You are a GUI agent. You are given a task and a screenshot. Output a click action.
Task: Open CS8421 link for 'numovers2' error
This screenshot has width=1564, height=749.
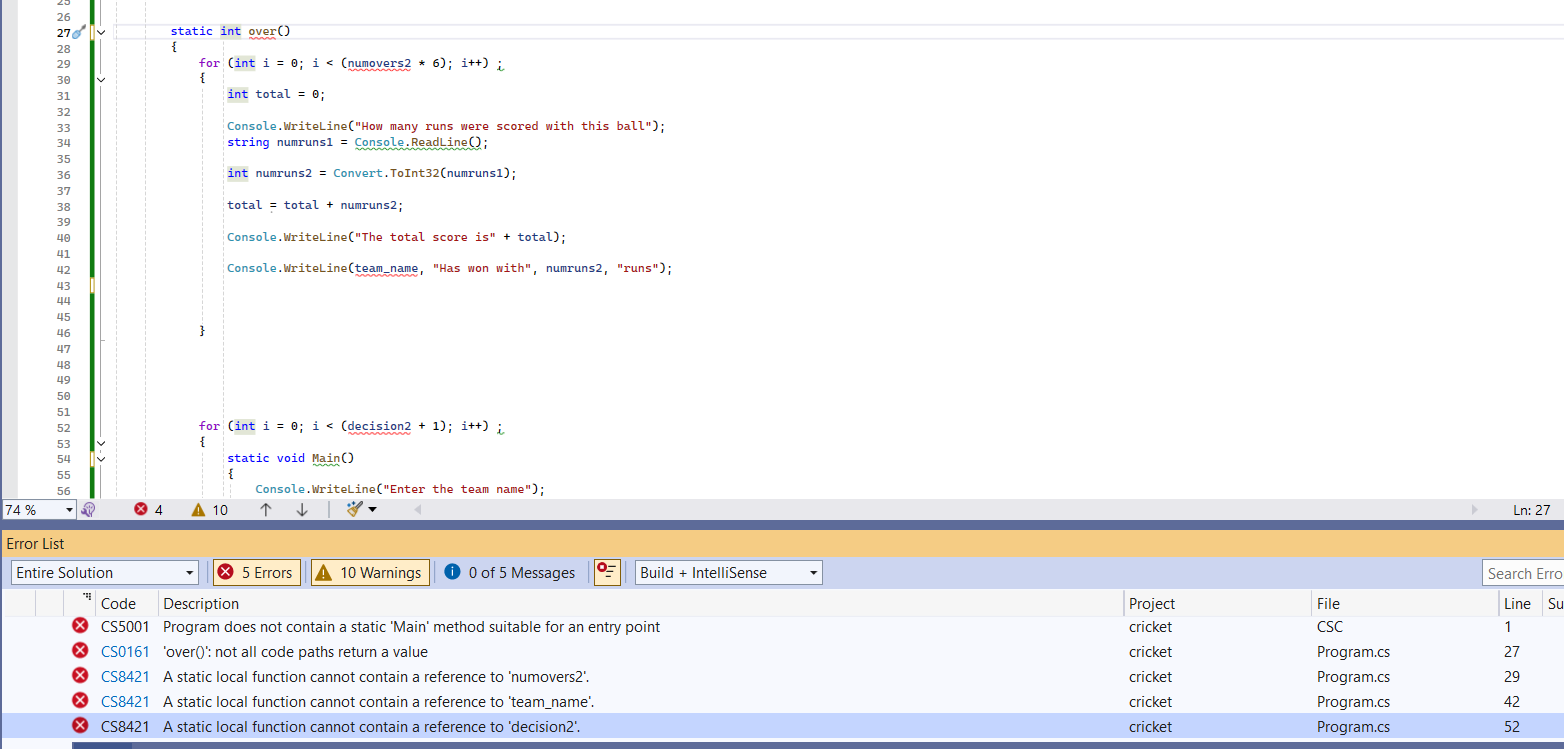coord(125,677)
